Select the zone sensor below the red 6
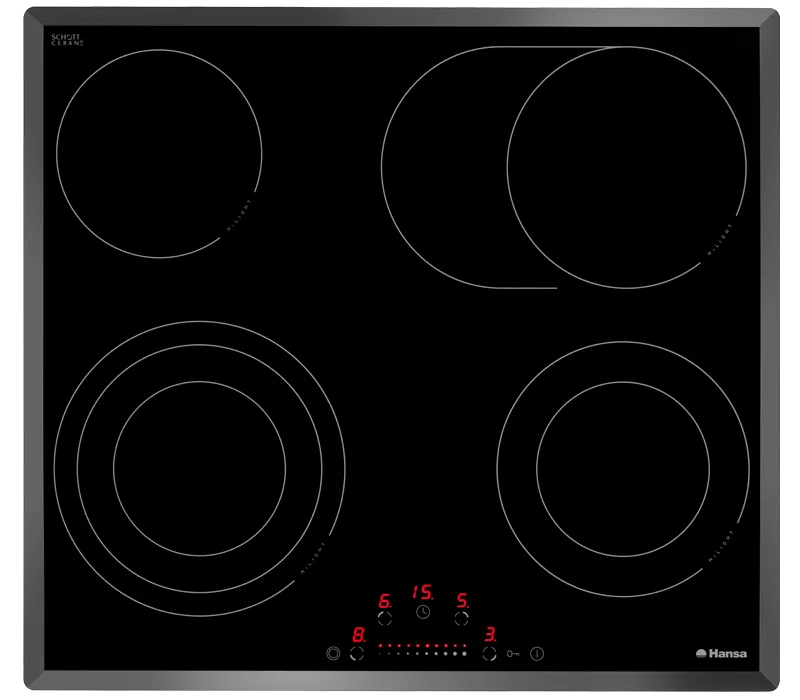Image resolution: width=800 pixels, height=700 pixels. coord(385,619)
